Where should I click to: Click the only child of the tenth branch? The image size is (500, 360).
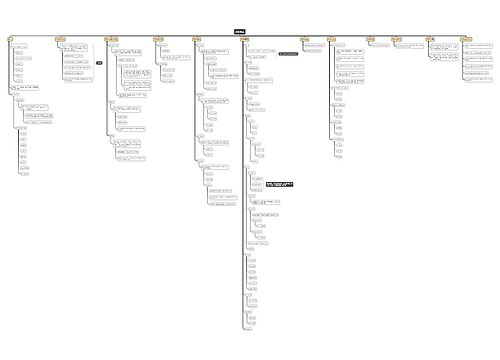pos(409,46)
